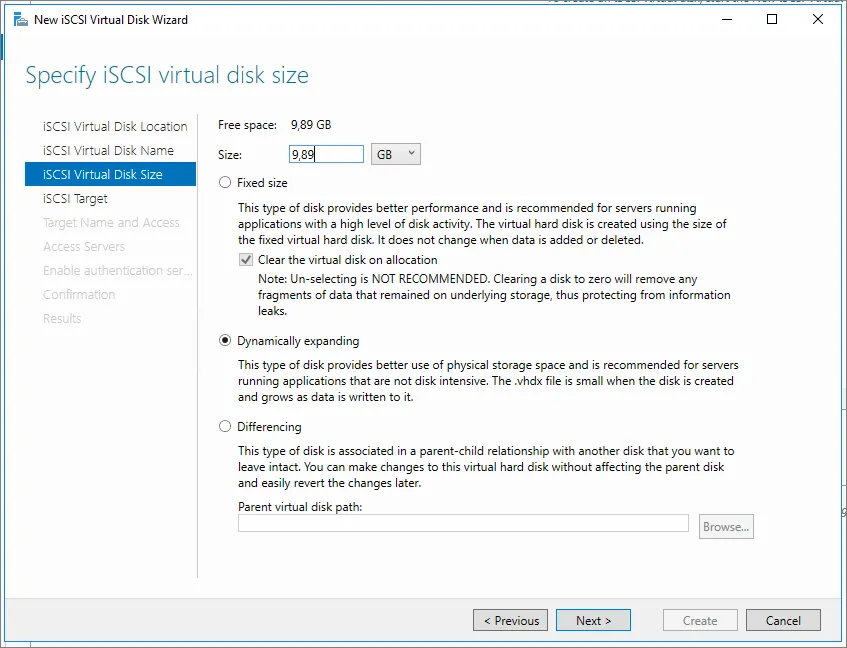Go to iSCSI Virtual Disk Location step
The height and width of the screenshot is (648, 847).
pos(115,127)
